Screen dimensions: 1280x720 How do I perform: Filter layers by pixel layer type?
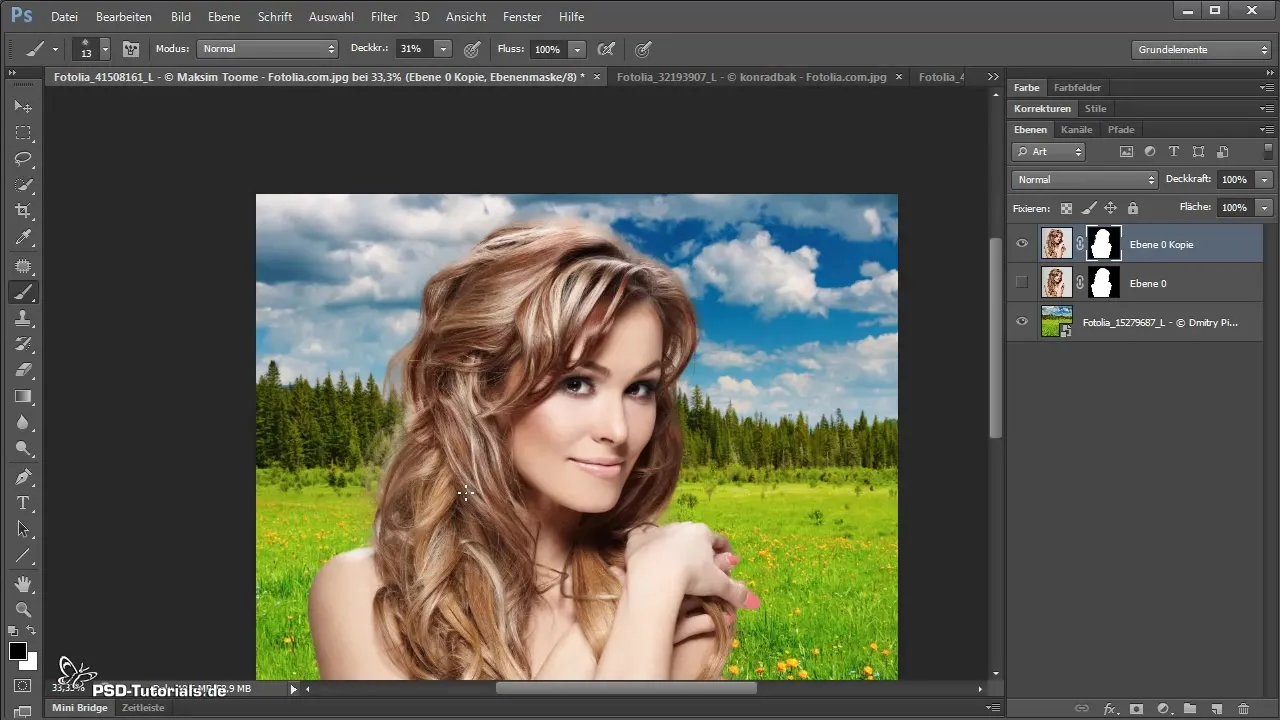pos(1126,152)
